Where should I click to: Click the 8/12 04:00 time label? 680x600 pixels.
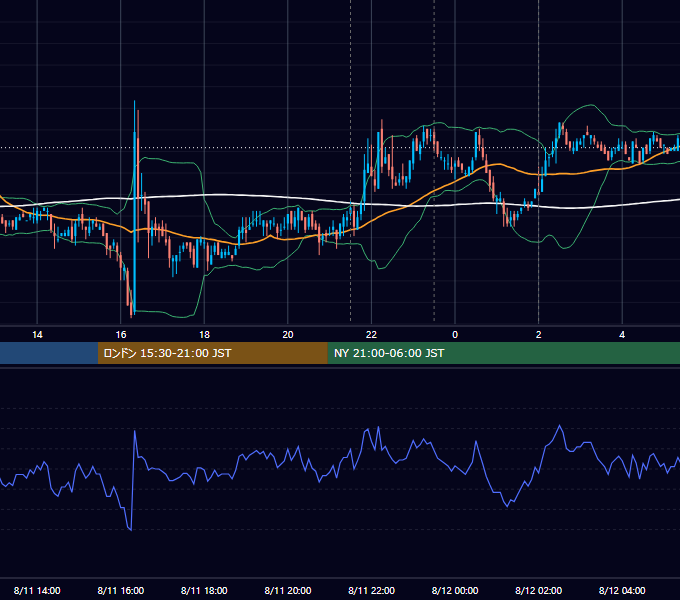click(x=622, y=590)
